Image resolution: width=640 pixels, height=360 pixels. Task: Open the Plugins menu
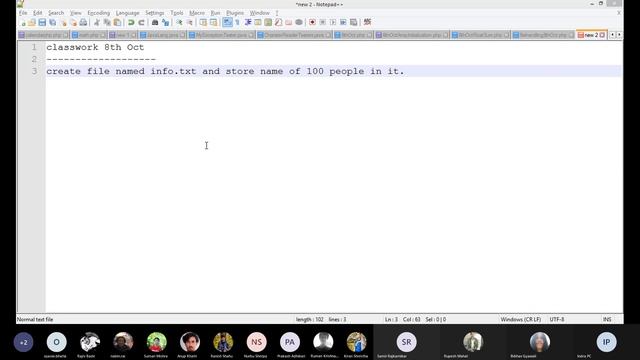[x=235, y=13]
